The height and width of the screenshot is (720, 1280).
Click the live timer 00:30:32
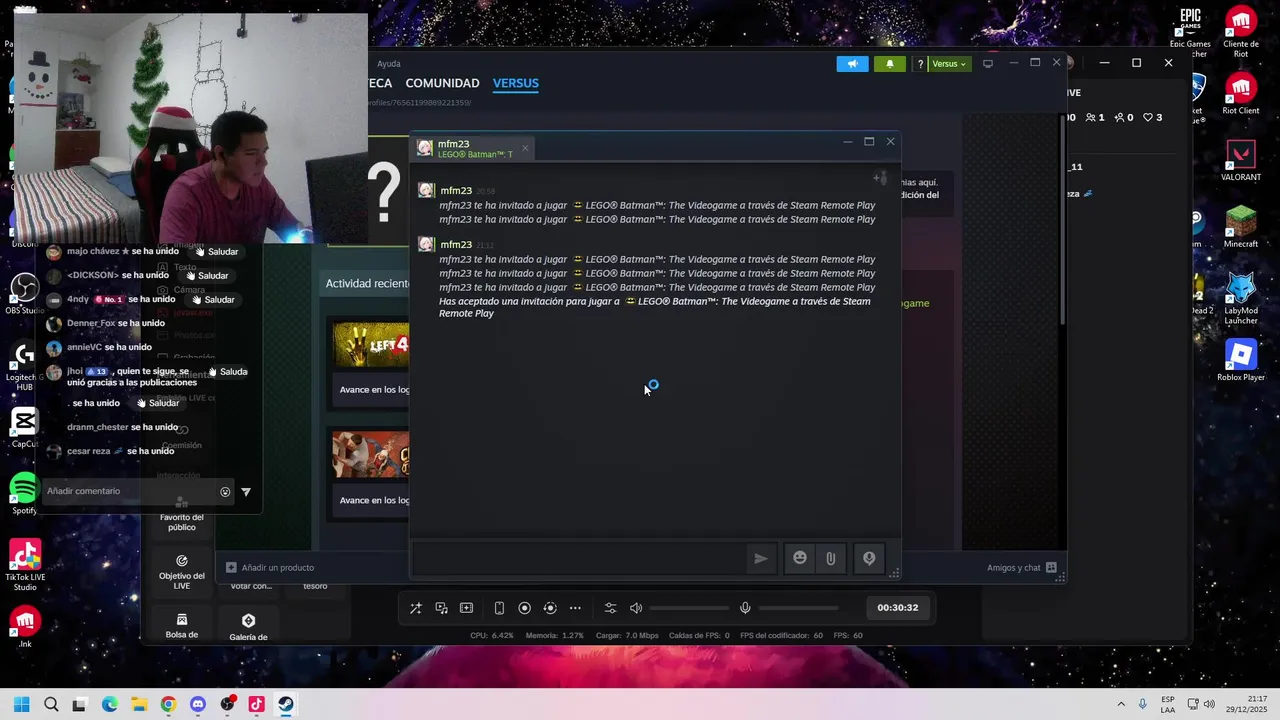(x=897, y=608)
